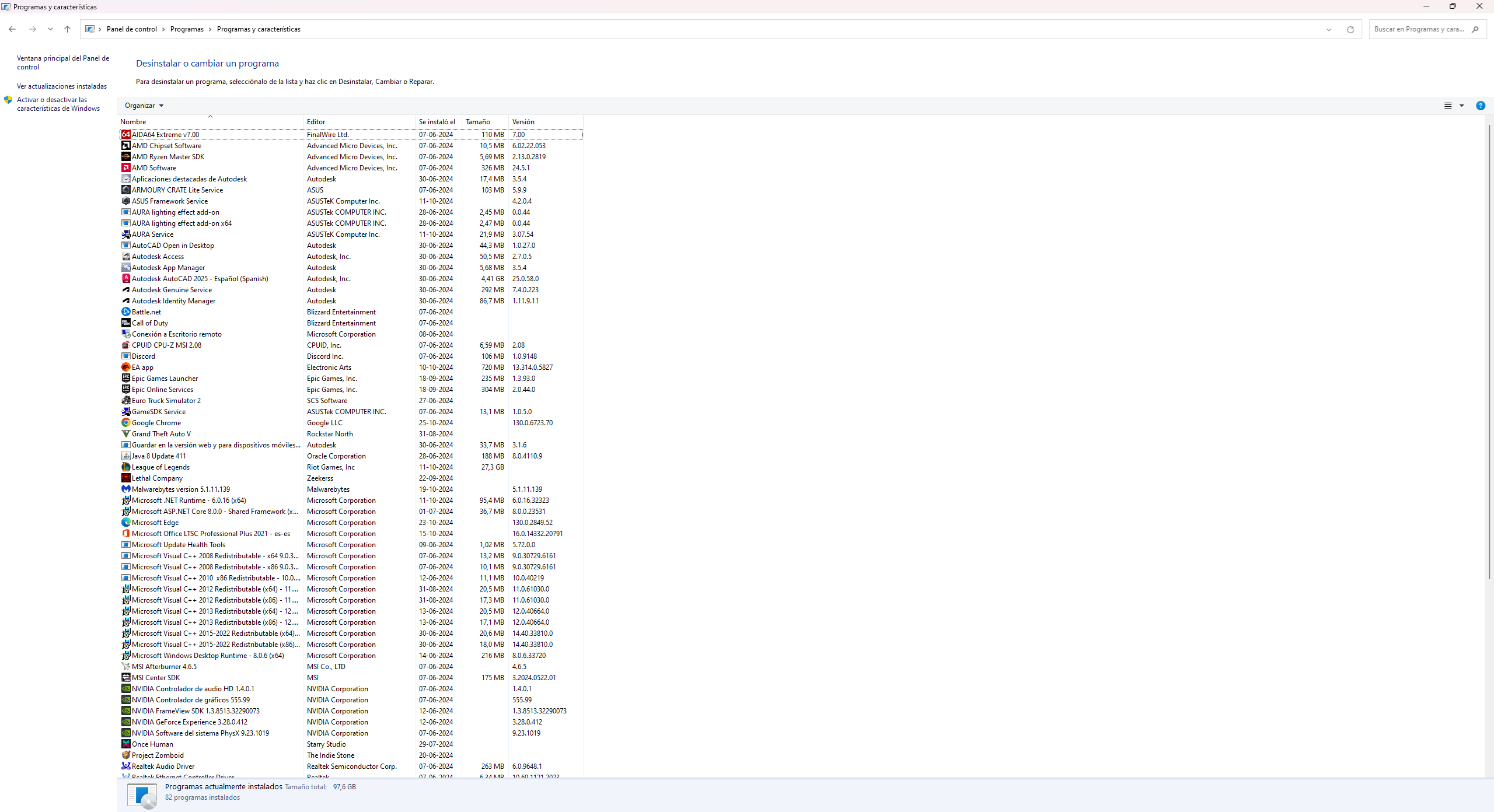1494x812 pixels.
Task: Sort by Versión column header
Action: pyautogui.click(x=546, y=122)
